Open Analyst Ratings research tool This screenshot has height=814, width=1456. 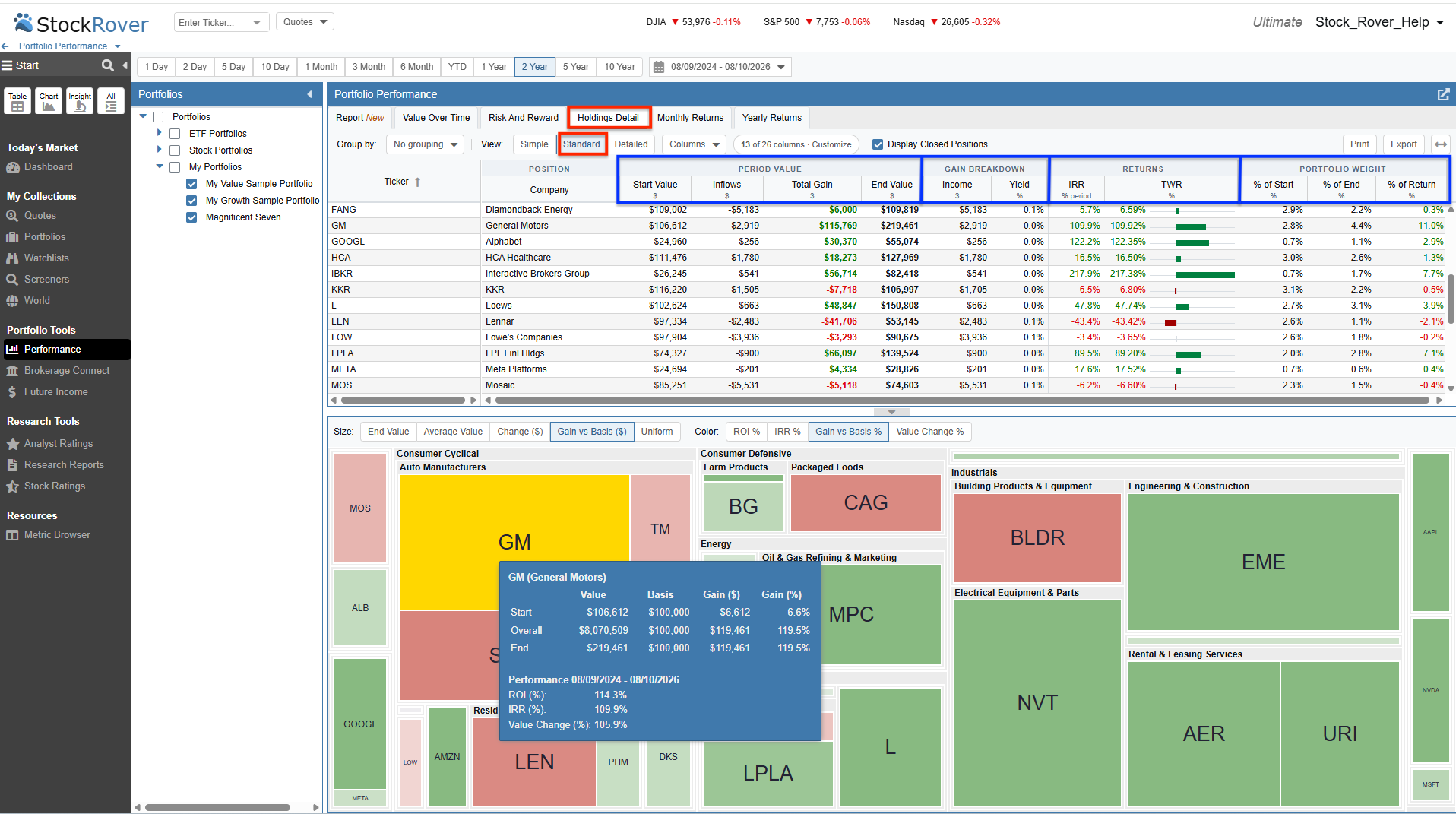coord(58,444)
